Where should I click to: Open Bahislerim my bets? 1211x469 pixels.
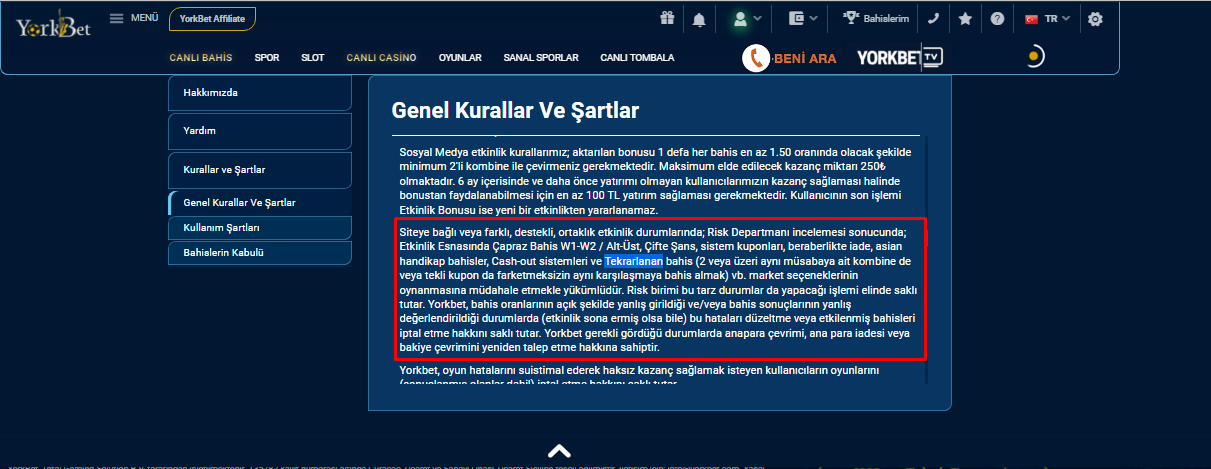(x=875, y=18)
